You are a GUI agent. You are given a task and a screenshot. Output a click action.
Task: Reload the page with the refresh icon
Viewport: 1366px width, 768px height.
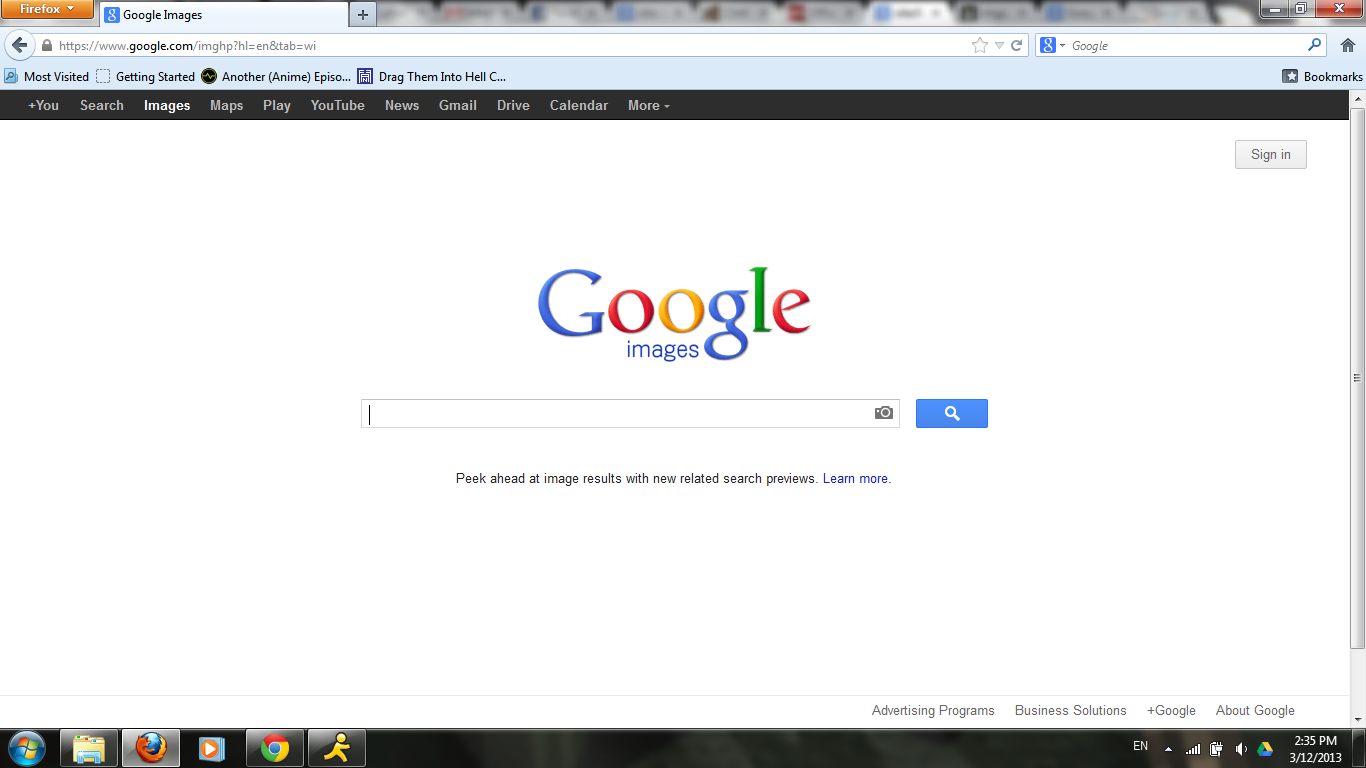tap(1017, 45)
